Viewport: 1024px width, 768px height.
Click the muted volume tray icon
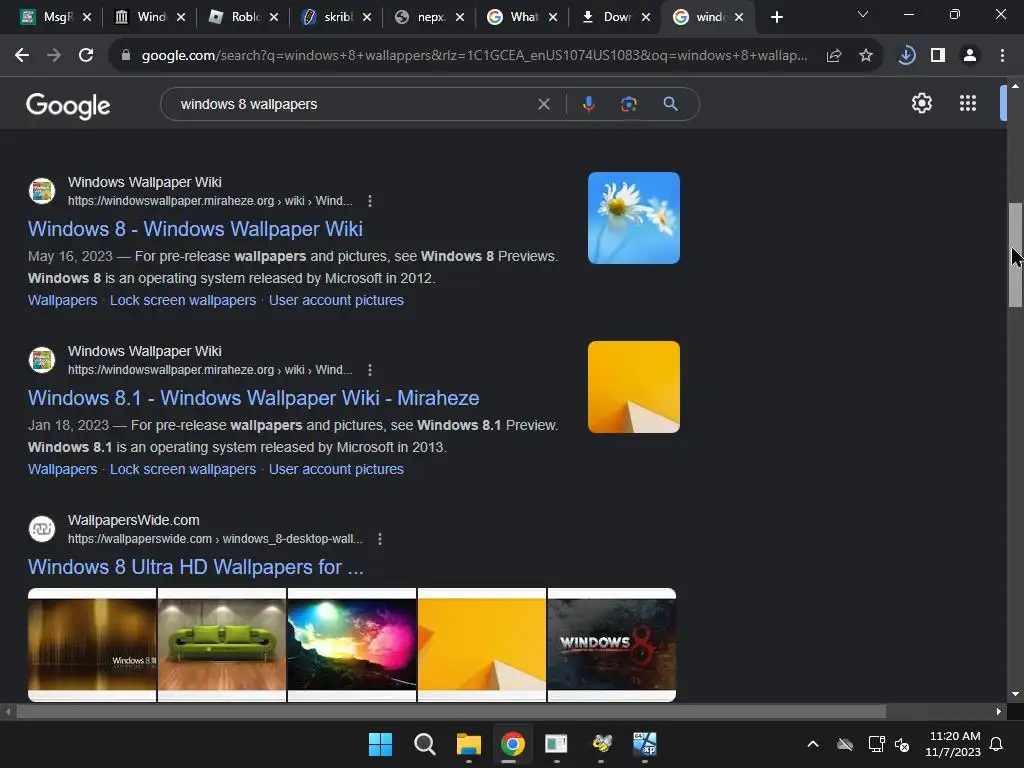pos(902,744)
